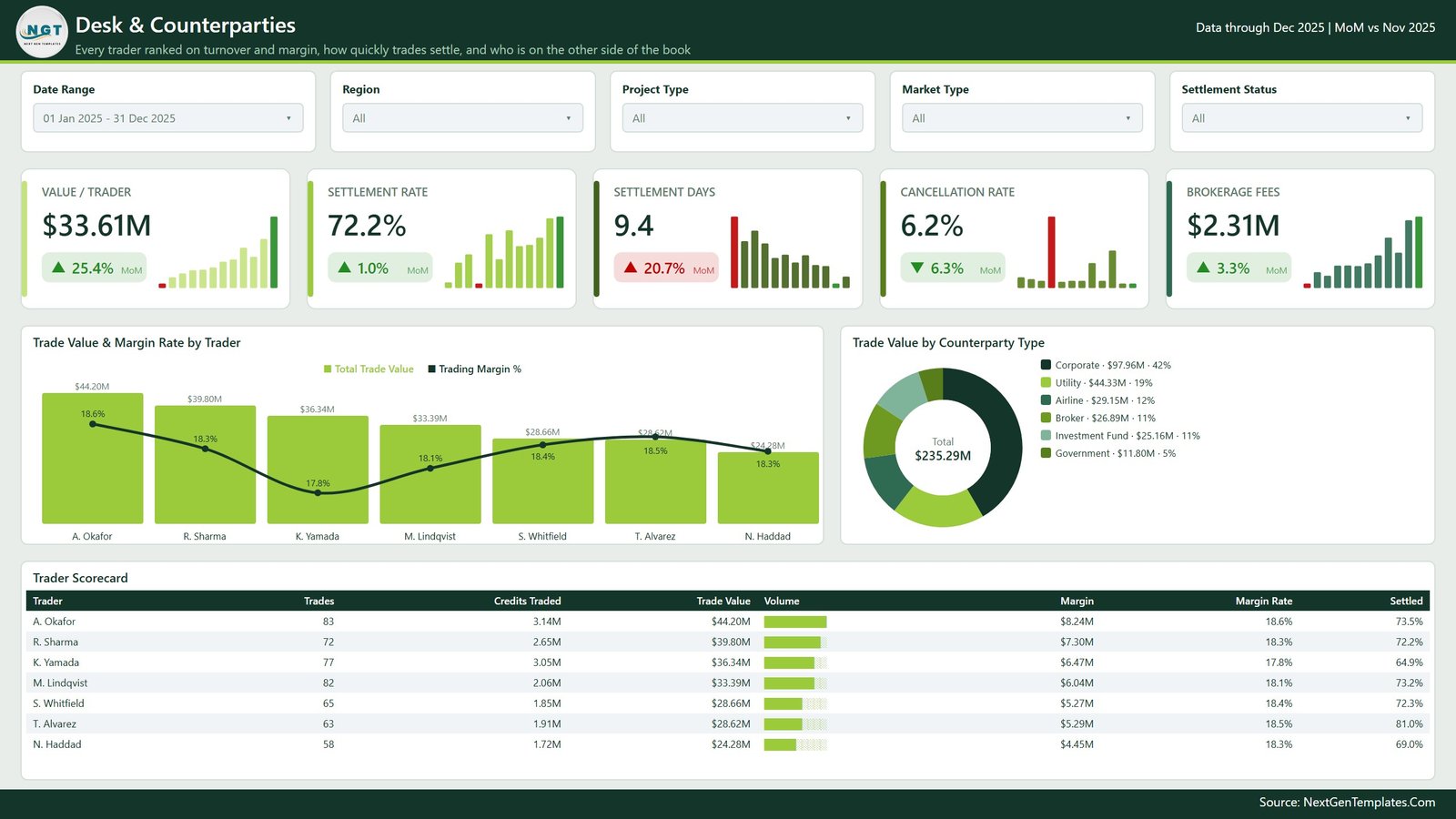Click the Broker legend color swatch
Viewport: 1456px width, 819px height.
pyautogui.click(x=1046, y=418)
